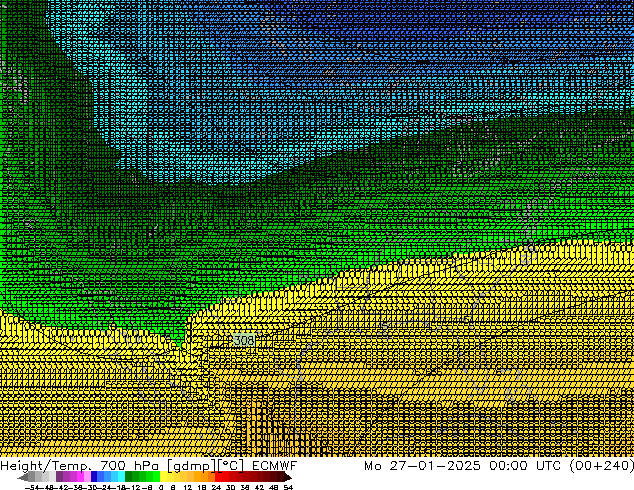Click the [gdmp] unit label
The image size is (634, 490).
pos(192,466)
